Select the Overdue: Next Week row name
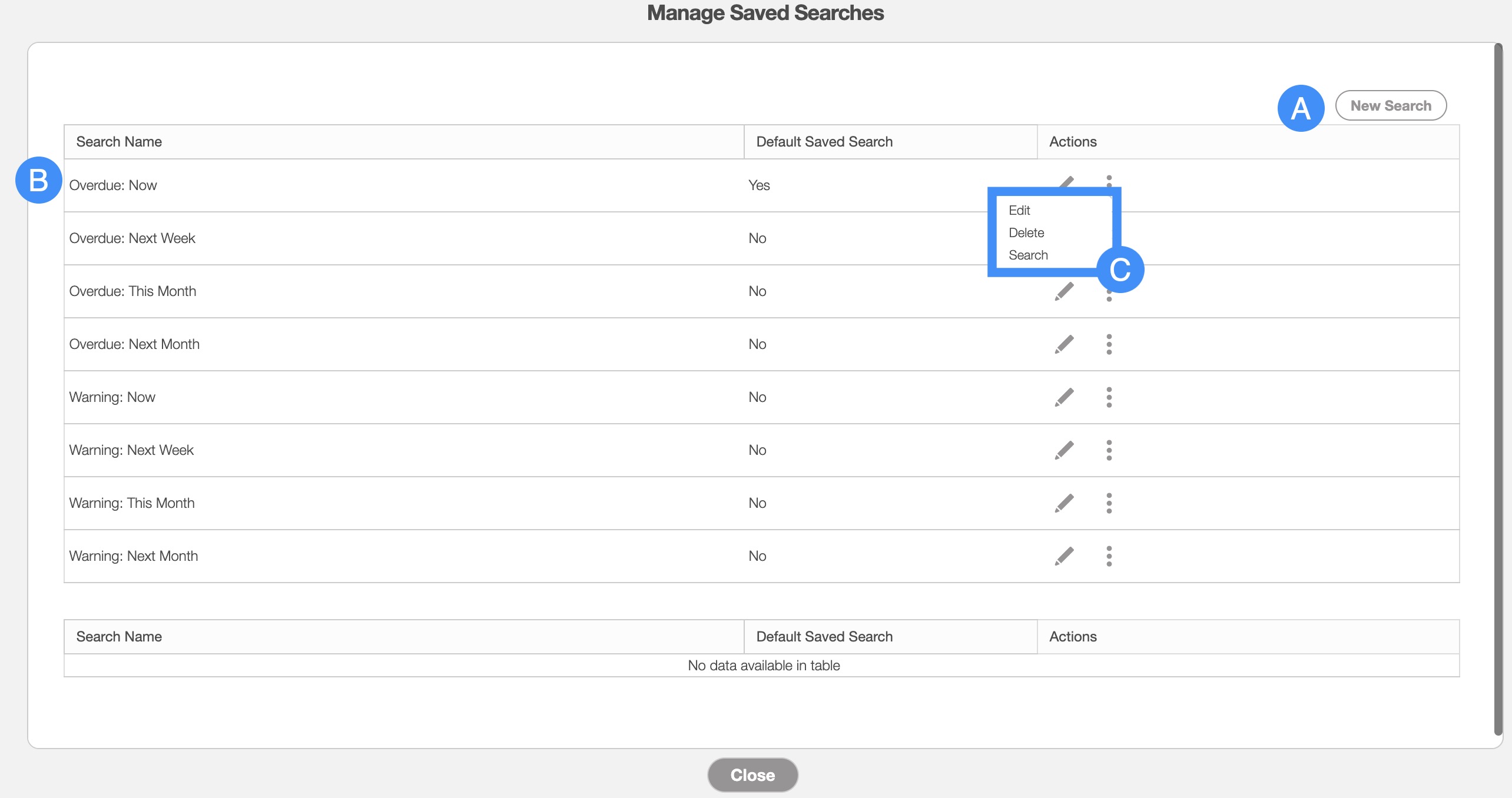Screen dimensions: 1512x798 pos(132,238)
